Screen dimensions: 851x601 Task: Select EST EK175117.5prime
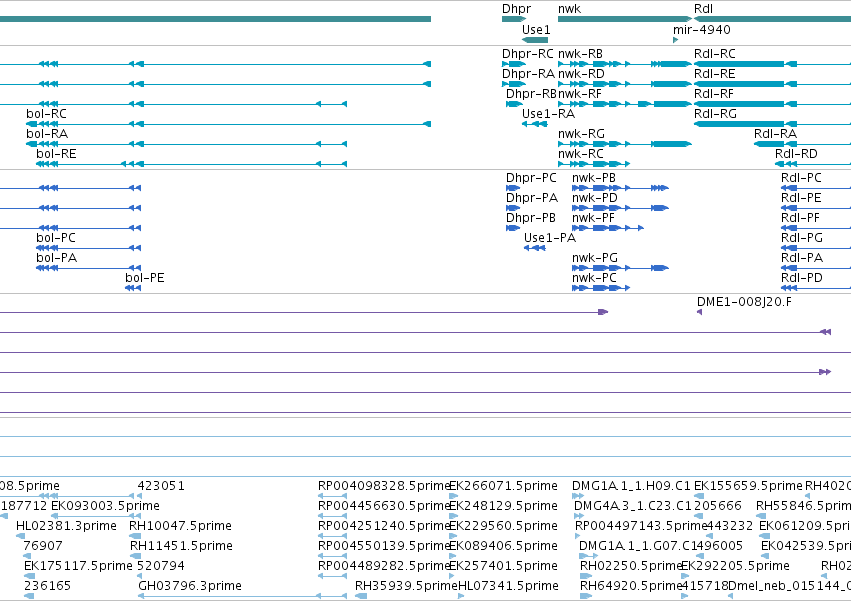(x=78, y=566)
